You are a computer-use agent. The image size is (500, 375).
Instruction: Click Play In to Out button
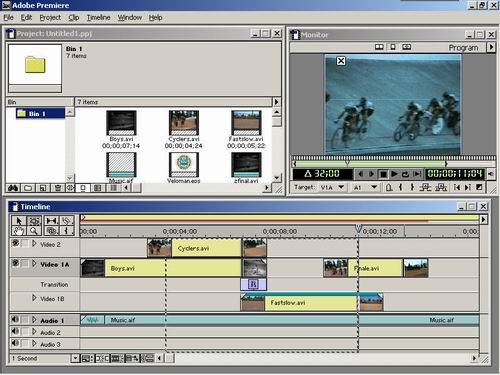click(417, 174)
